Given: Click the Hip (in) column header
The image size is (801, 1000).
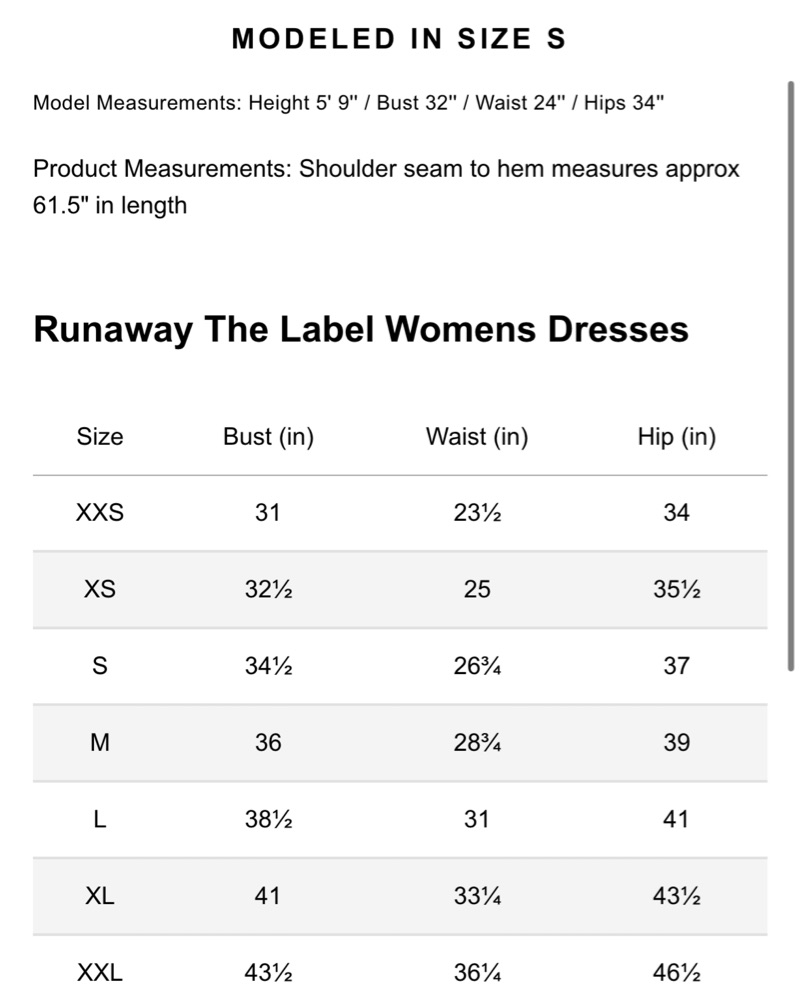Looking at the screenshot, I should (677, 437).
